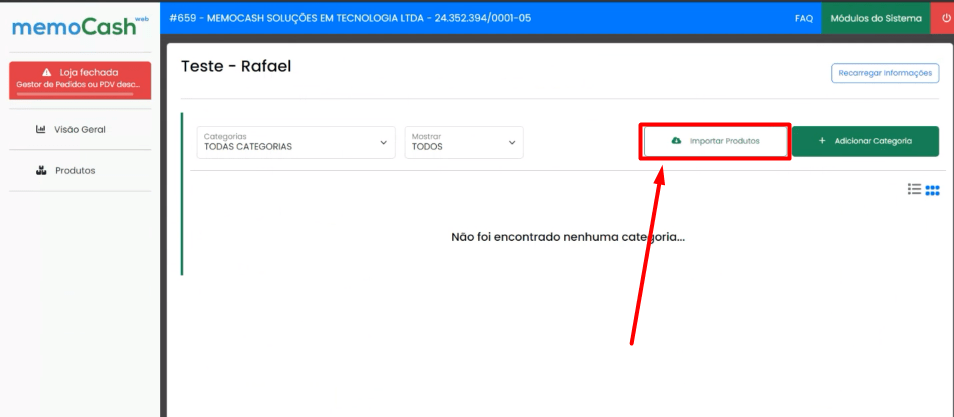Screen dimensions: 954x417
Task: Click the Adicionar Categoria button
Action: point(865,141)
